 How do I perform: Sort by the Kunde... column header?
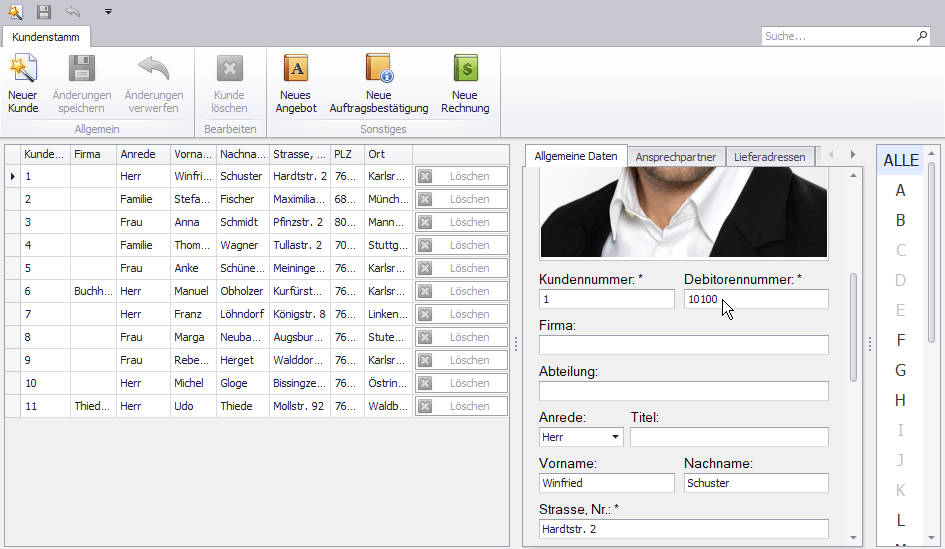tap(45, 154)
